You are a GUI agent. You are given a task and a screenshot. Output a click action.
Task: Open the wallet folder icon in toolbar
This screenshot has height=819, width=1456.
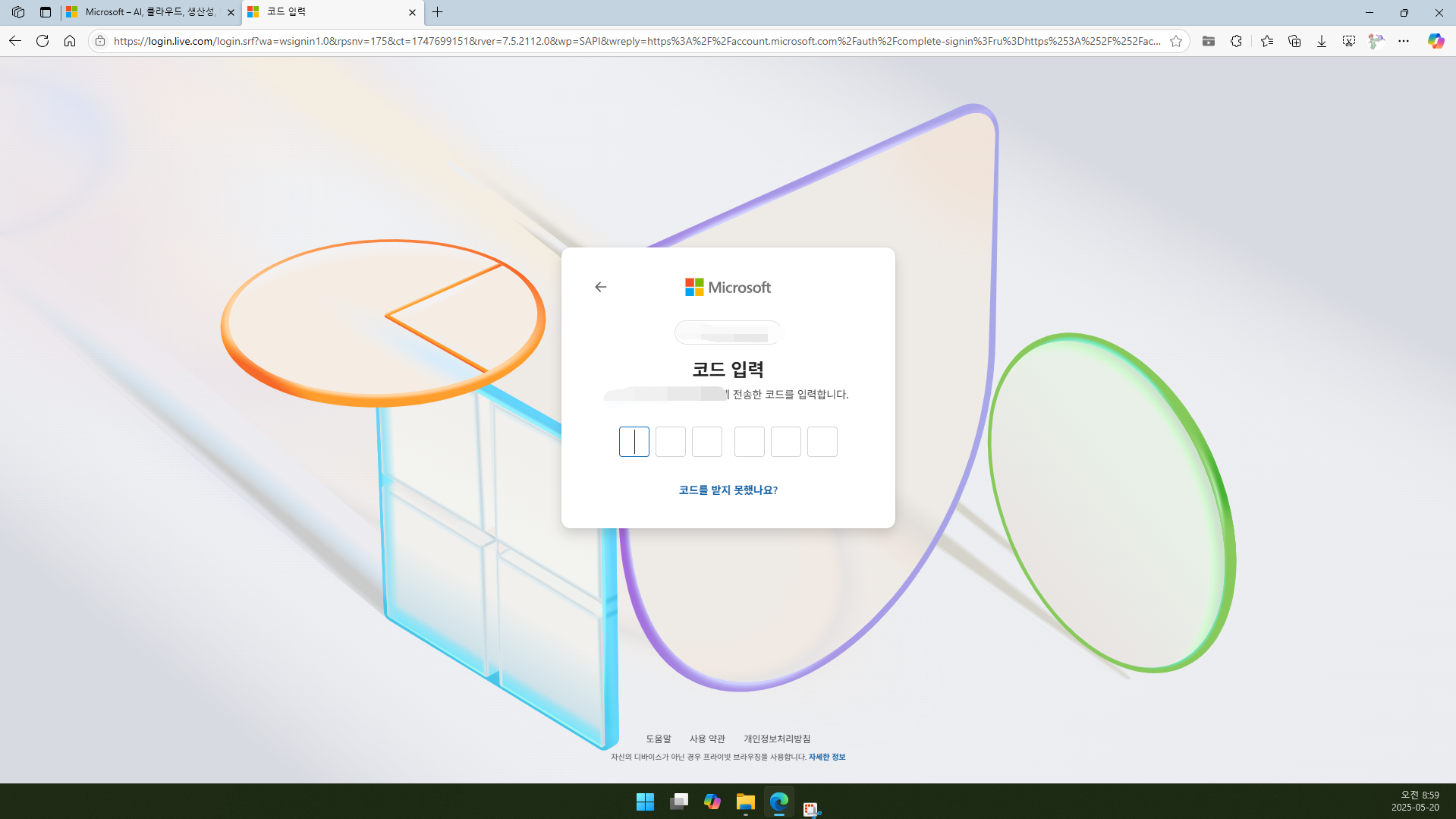pos(1209,41)
